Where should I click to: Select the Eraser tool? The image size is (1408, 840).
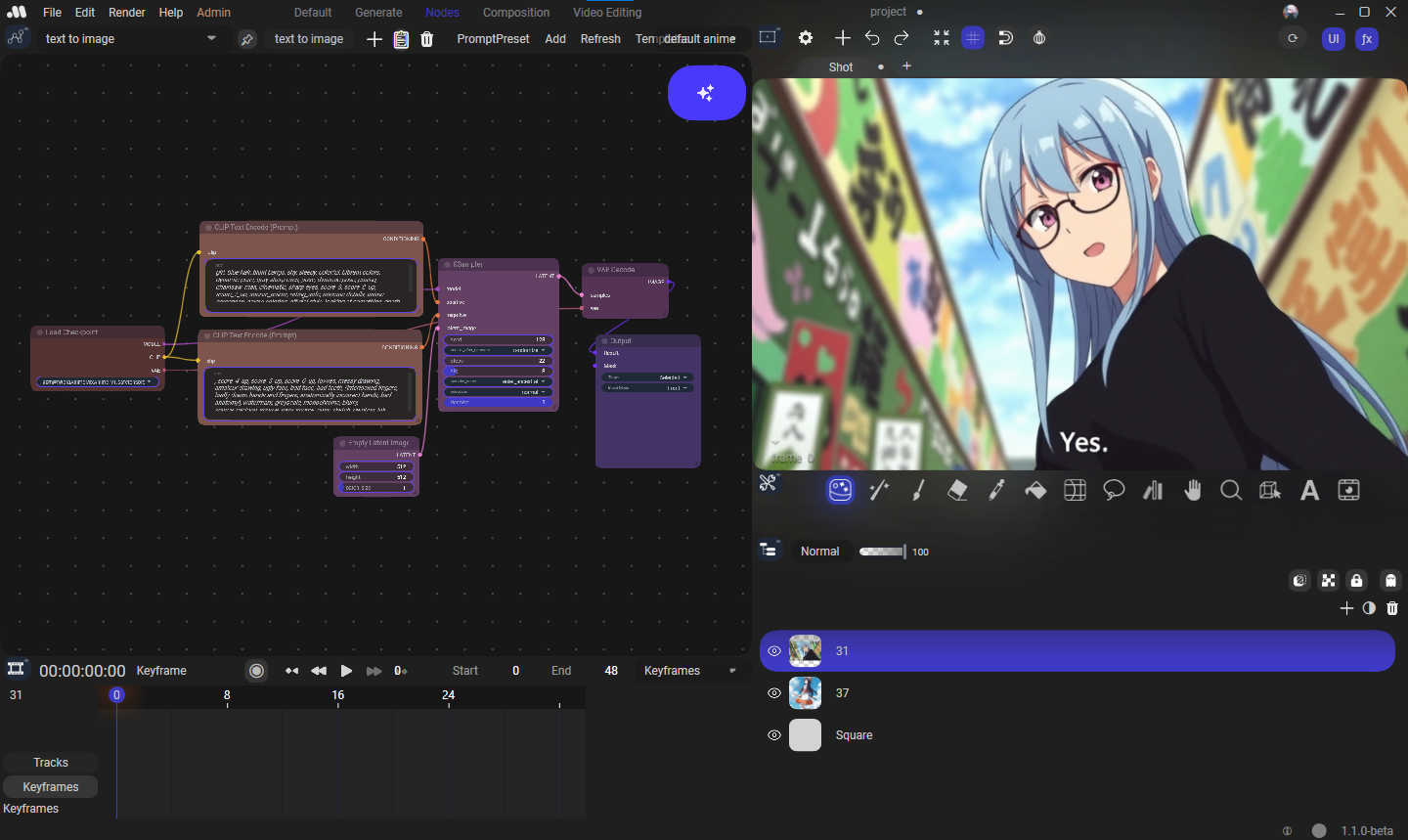pyautogui.click(x=957, y=491)
